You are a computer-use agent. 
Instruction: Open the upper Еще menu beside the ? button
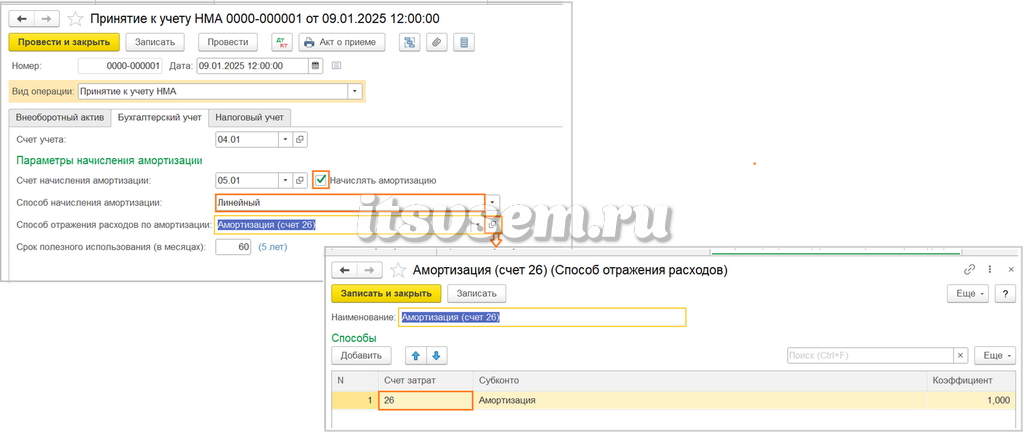click(x=969, y=294)
